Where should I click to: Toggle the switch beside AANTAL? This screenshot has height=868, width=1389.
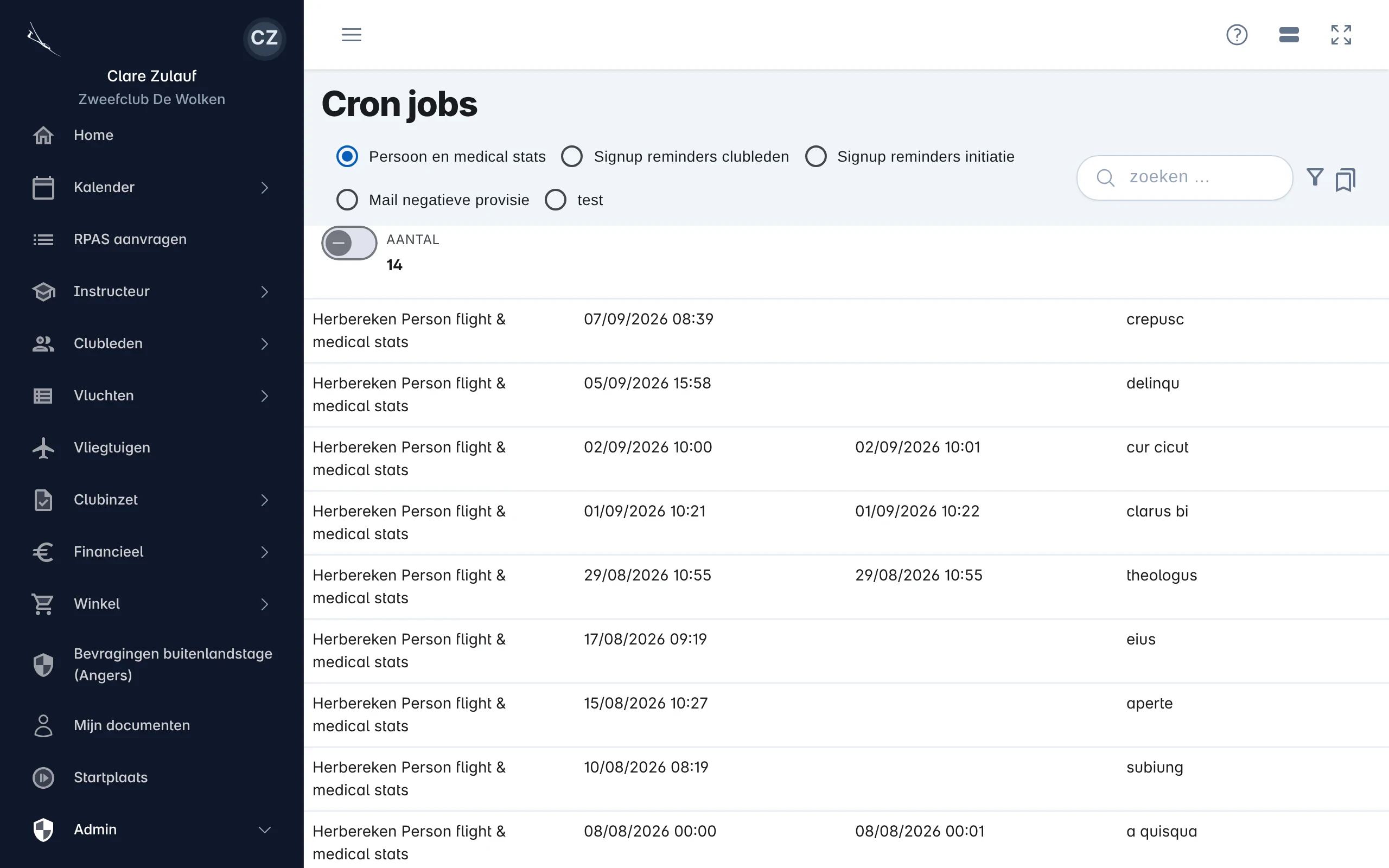click(349, 244)
